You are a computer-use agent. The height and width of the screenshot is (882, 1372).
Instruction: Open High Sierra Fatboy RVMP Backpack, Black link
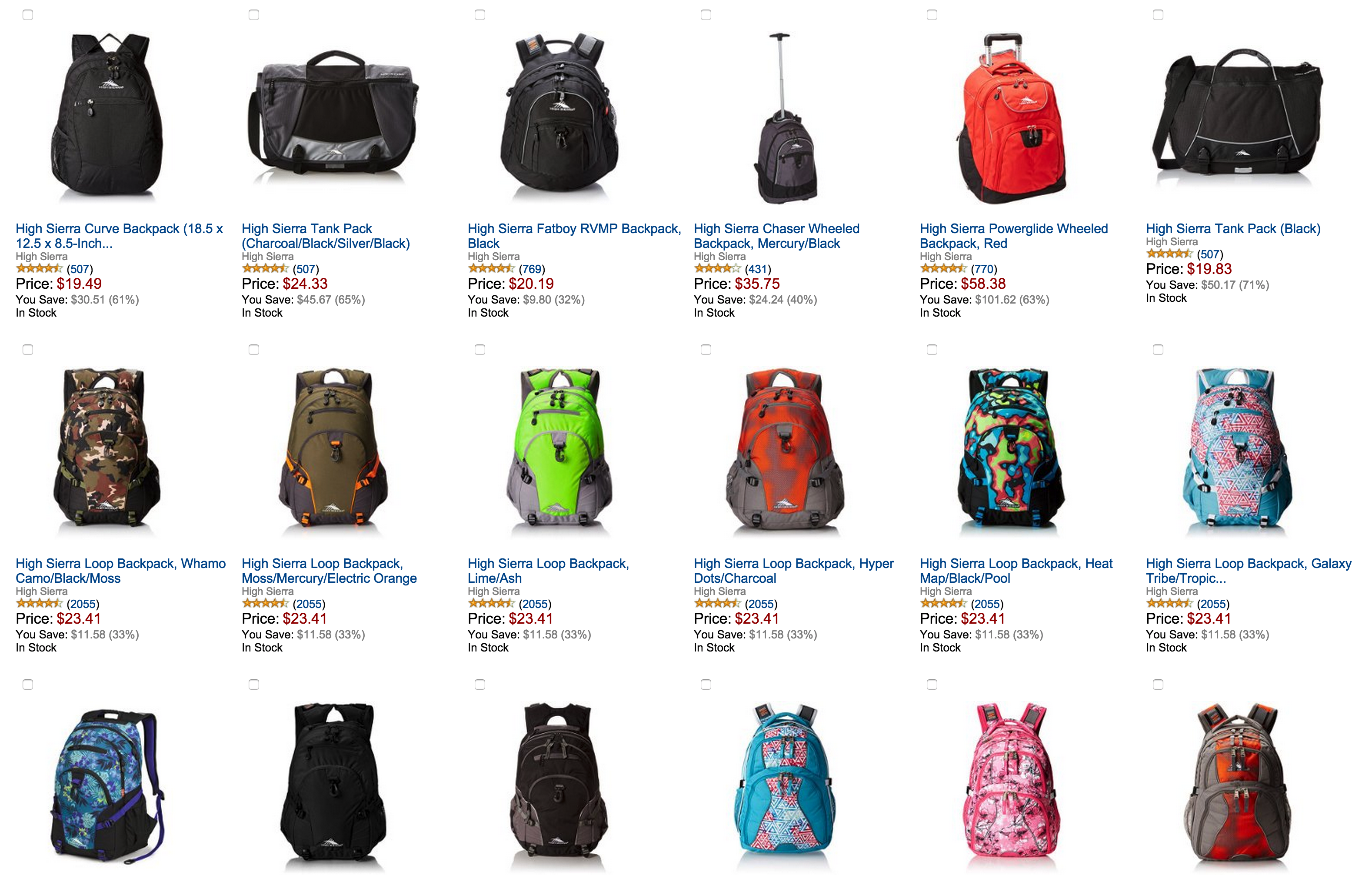(x=574, y=236)
